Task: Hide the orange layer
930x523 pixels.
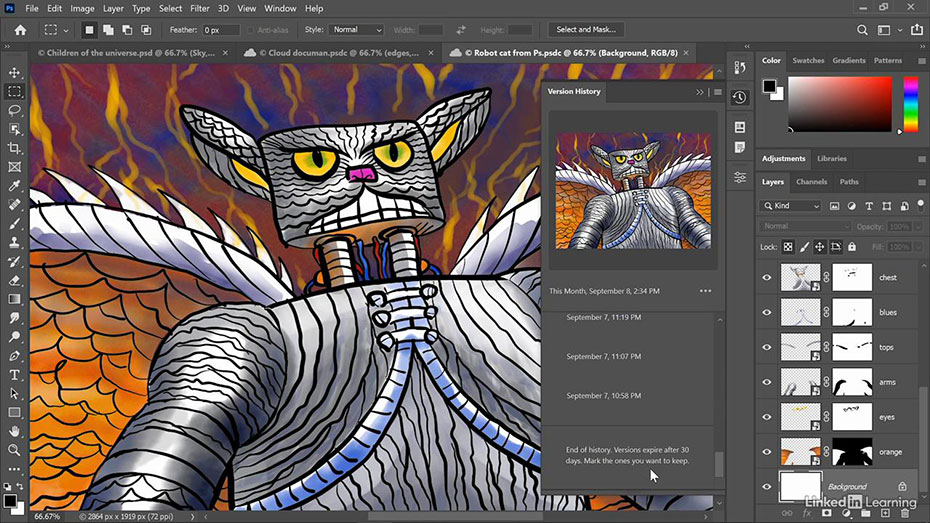Action: (x=767, y=452)
